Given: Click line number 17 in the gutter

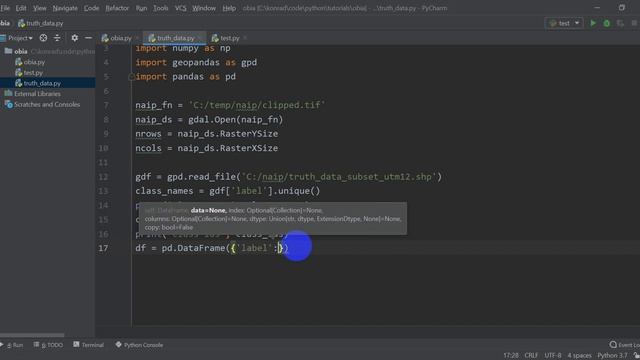Looking at the screenshot, I should (x=103, y=248).
